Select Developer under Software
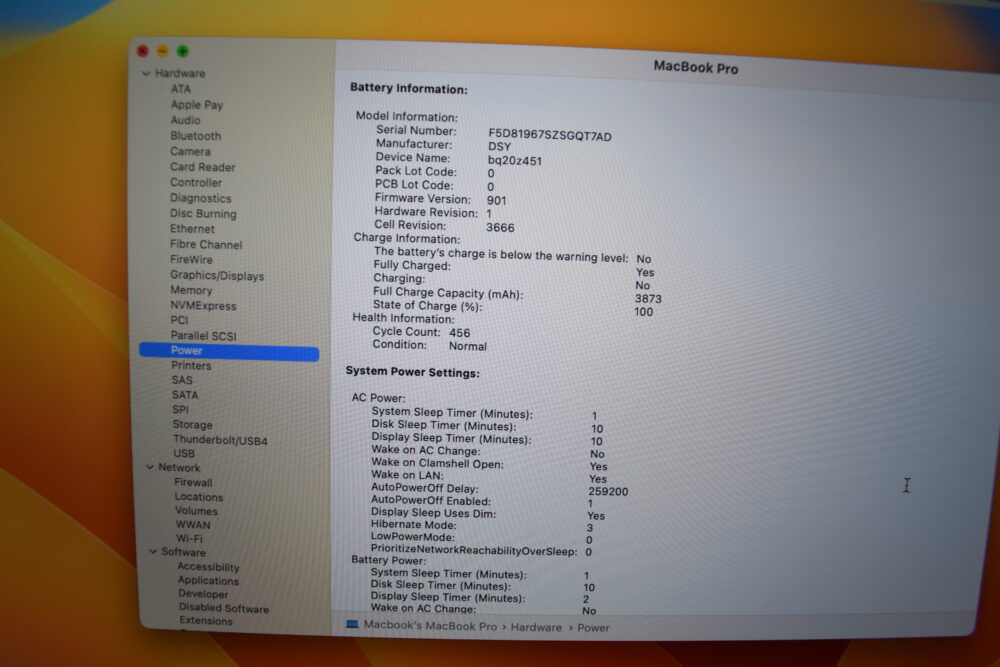Viewport: 1000px width, 667px height. pos(203,594)
